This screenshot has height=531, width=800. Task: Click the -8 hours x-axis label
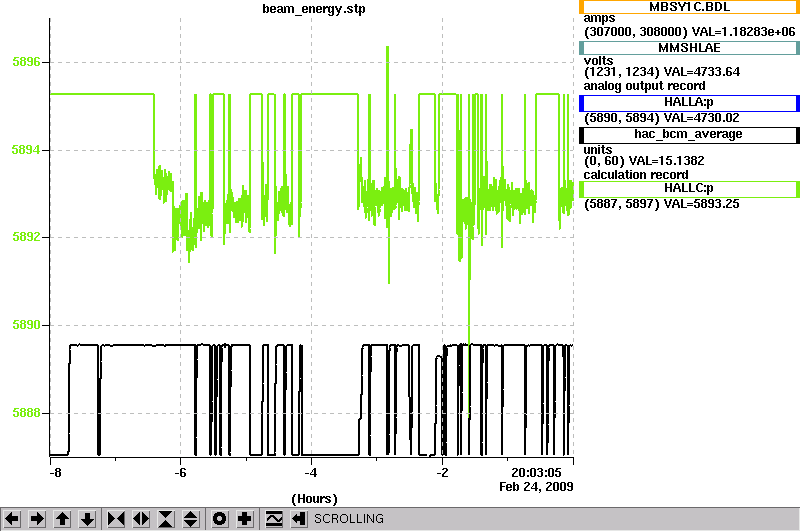tap(55, 473)
